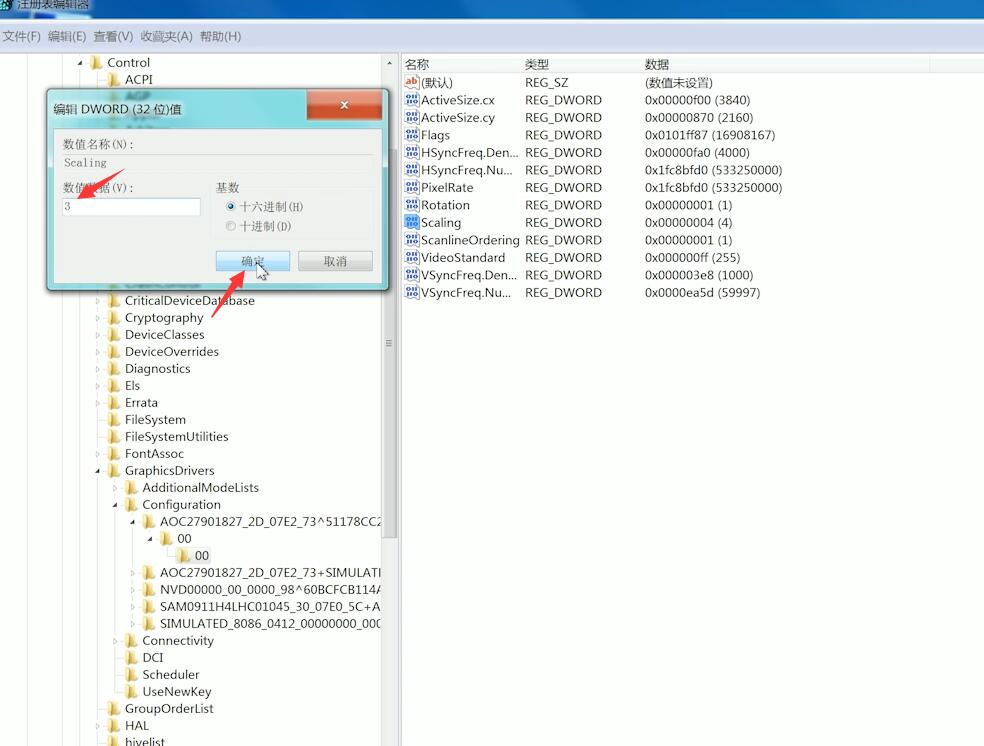Open the 收藏夹(A) menu

coord(166,36)
